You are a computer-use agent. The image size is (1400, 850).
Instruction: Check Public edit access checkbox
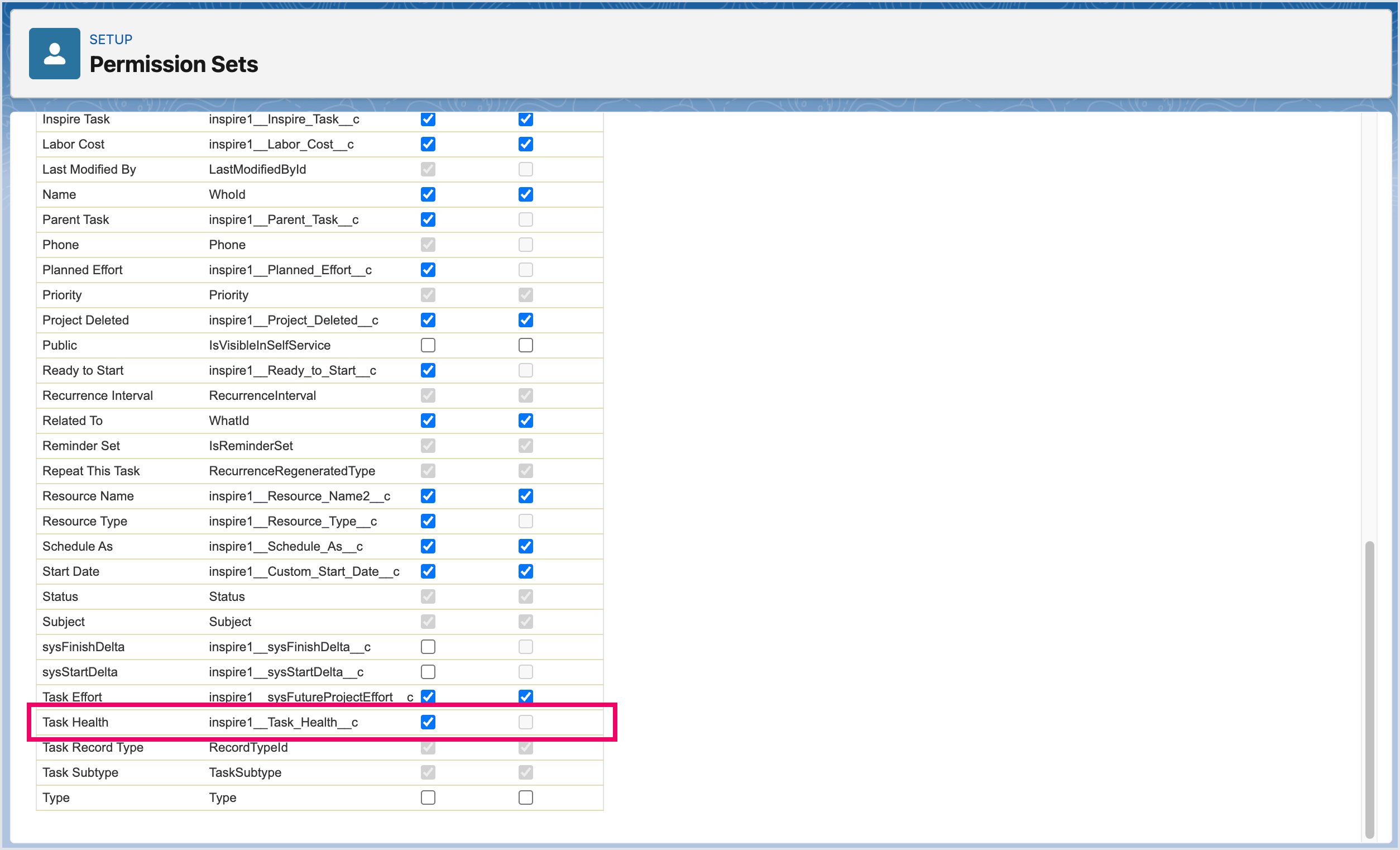[526, 345]
